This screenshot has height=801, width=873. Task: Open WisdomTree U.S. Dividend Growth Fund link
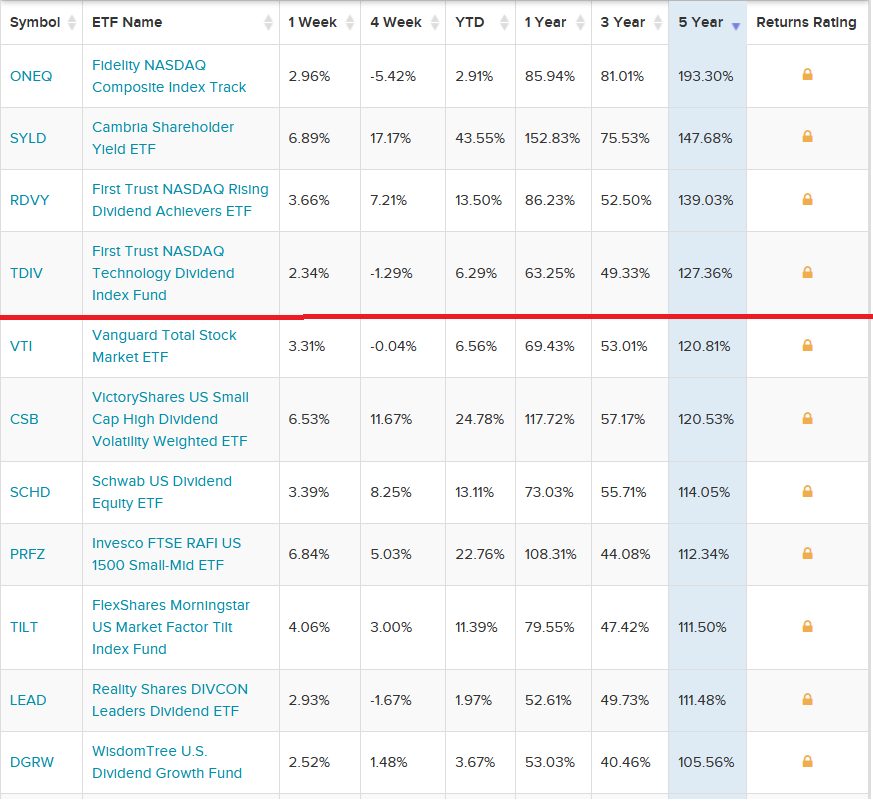(x=166, y=762)
